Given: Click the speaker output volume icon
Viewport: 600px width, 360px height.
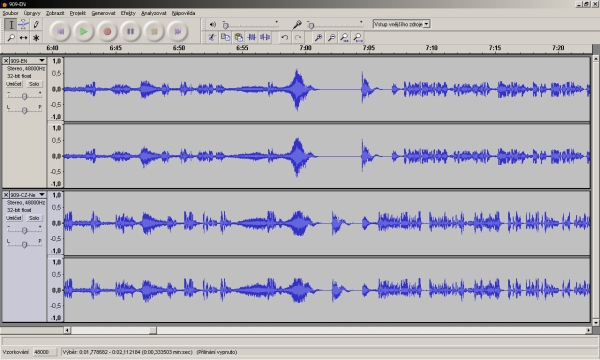Looking at the screenshot, I should [x=213, y=24].
